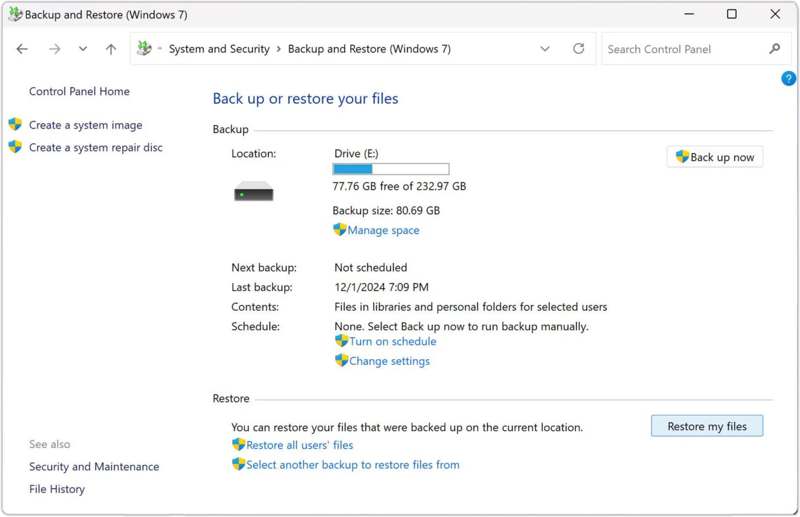Click the blue Help question mark icon
The width and height of the screenshot is (800, 517).
click(x=788, y=78)
